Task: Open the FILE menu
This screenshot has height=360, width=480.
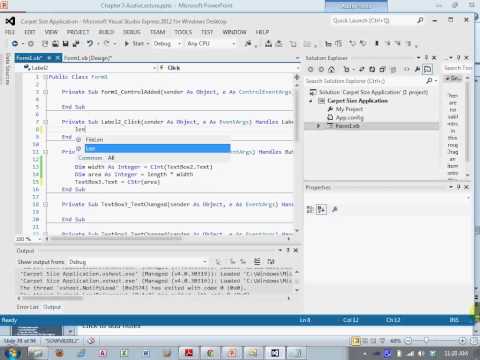Action: (x=10, y=32)
